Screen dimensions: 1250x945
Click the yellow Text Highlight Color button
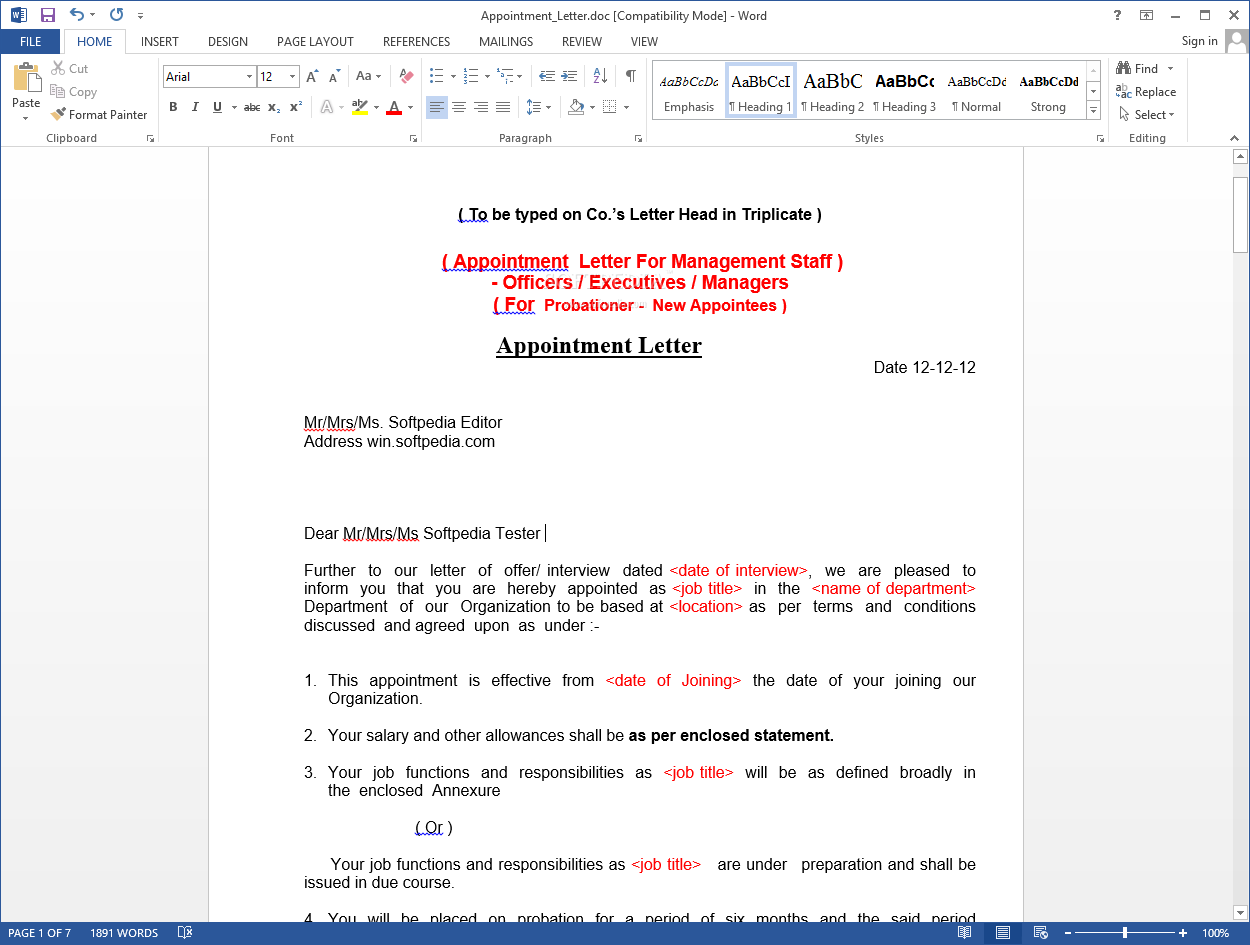(x=360, y=107)
